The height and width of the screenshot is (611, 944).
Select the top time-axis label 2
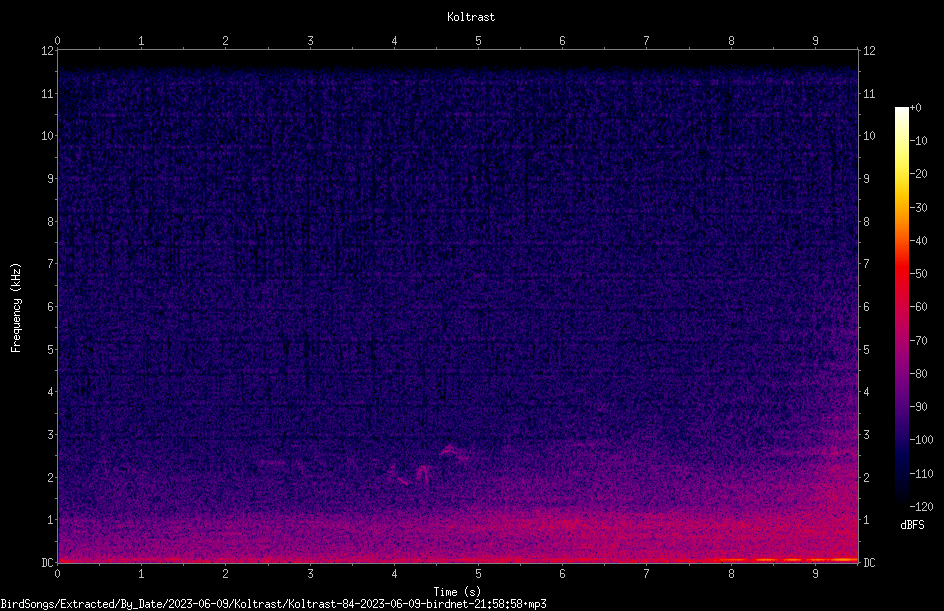coord(225,40)
